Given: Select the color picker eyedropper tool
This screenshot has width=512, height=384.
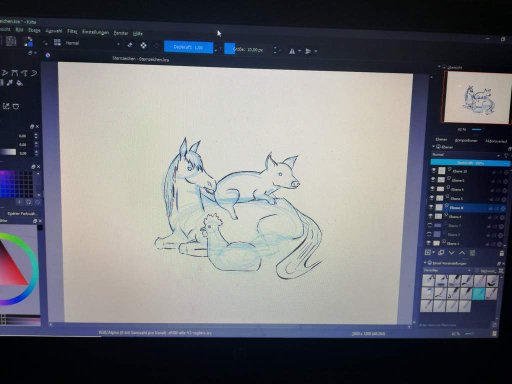Looking at the screenshot, I should (x=10, y=83).
